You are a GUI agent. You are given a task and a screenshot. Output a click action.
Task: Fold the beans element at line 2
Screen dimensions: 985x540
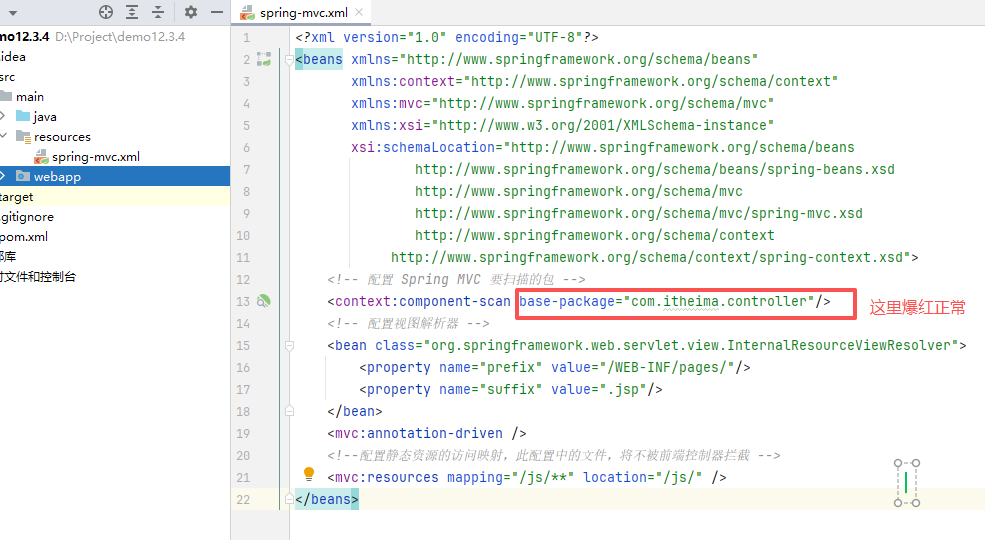(290, 59)
